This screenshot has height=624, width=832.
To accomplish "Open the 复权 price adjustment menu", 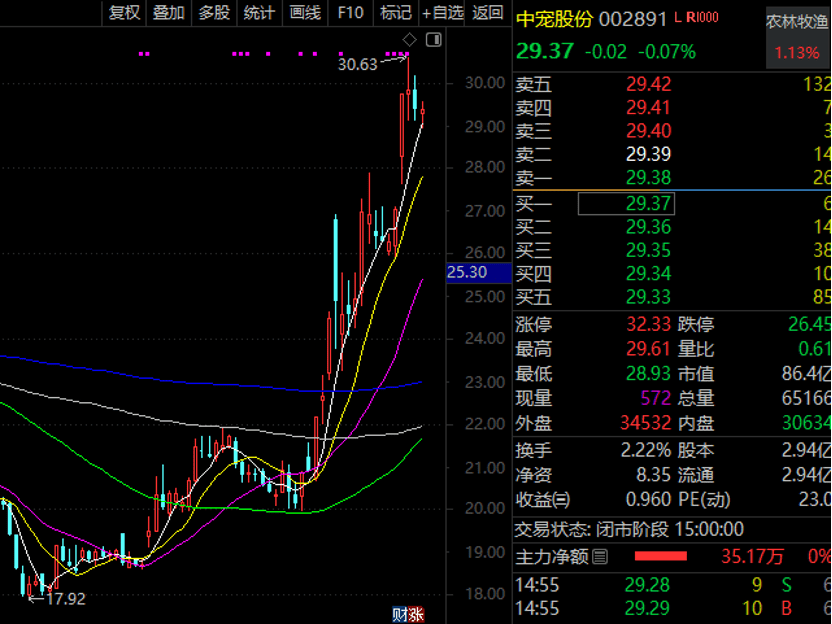I will click(125, 13).
